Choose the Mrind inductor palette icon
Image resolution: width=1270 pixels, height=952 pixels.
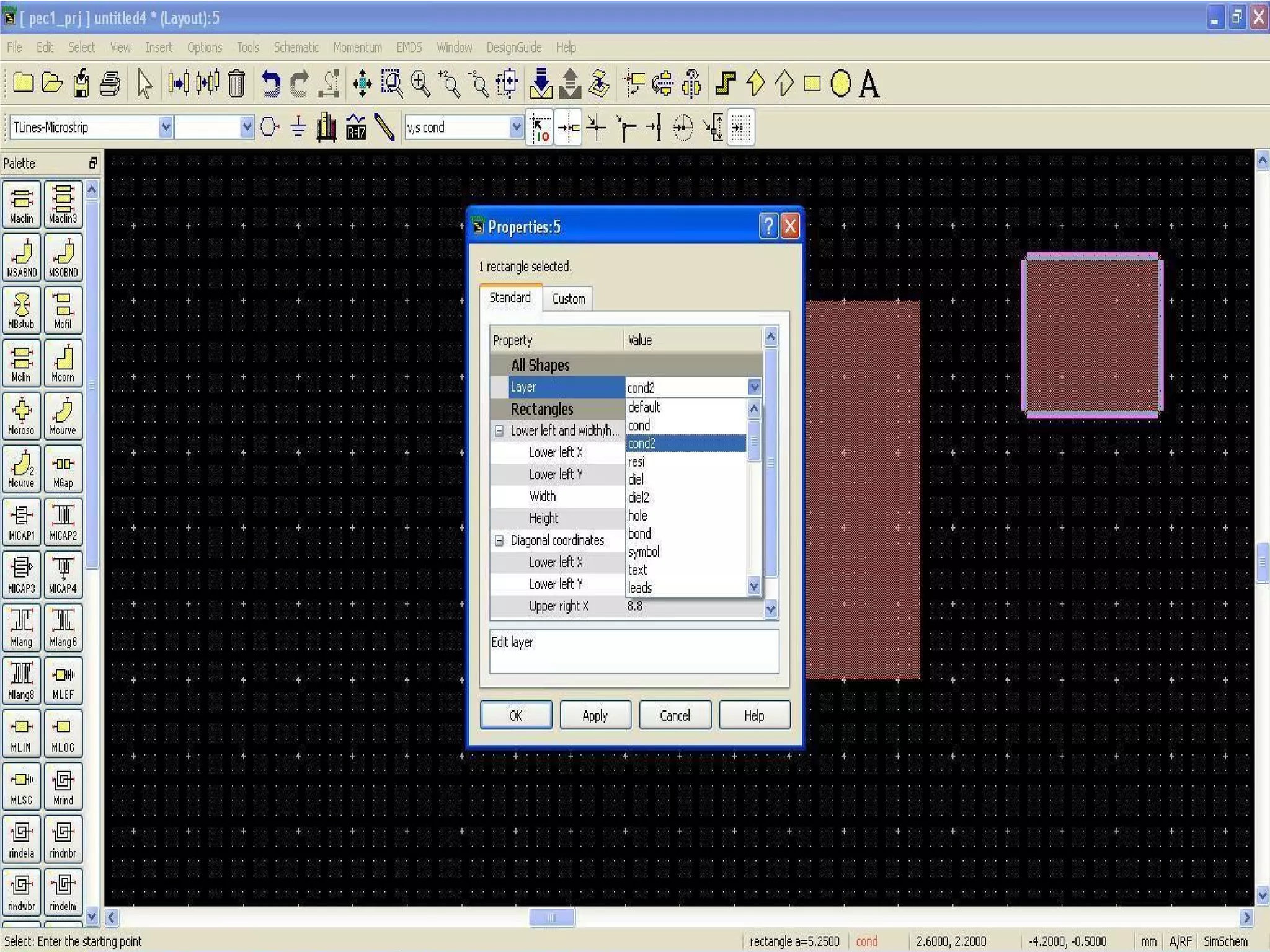63,786
